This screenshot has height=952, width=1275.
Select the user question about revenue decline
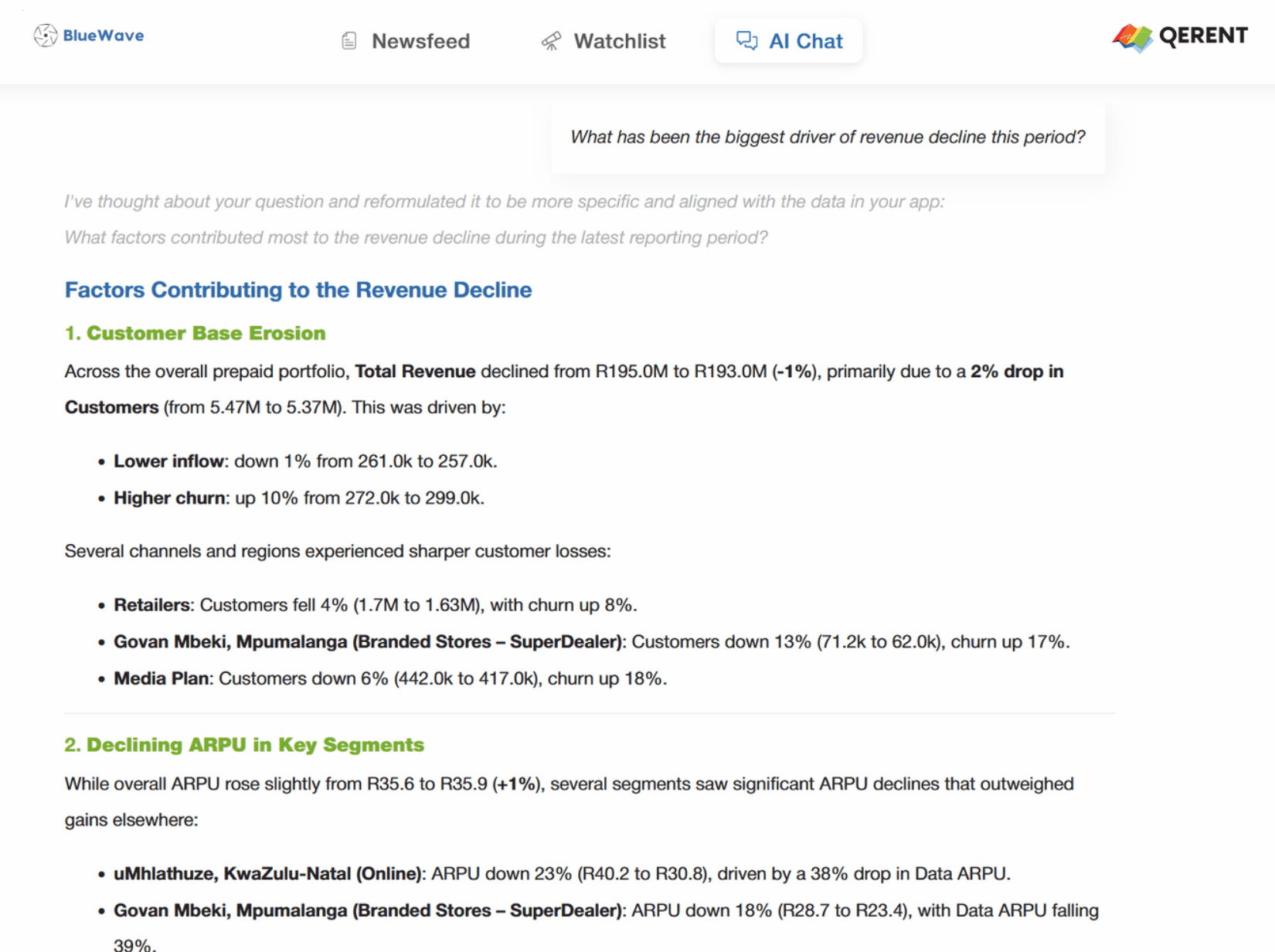coord(828,137)
